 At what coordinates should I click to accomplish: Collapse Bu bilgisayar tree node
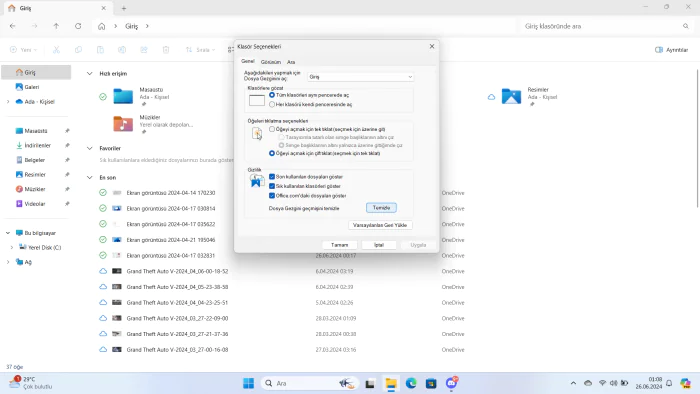tap(8, 233)
